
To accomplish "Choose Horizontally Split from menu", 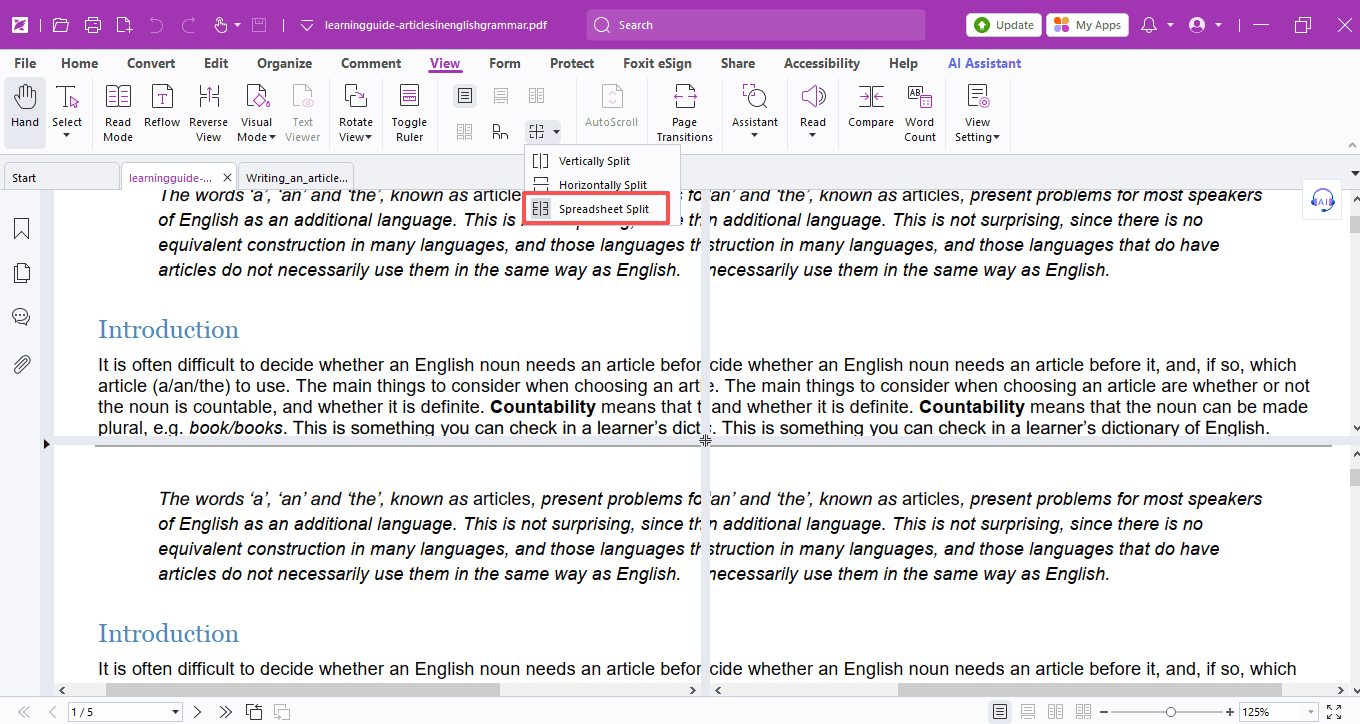I will click(x=602, y=185).
